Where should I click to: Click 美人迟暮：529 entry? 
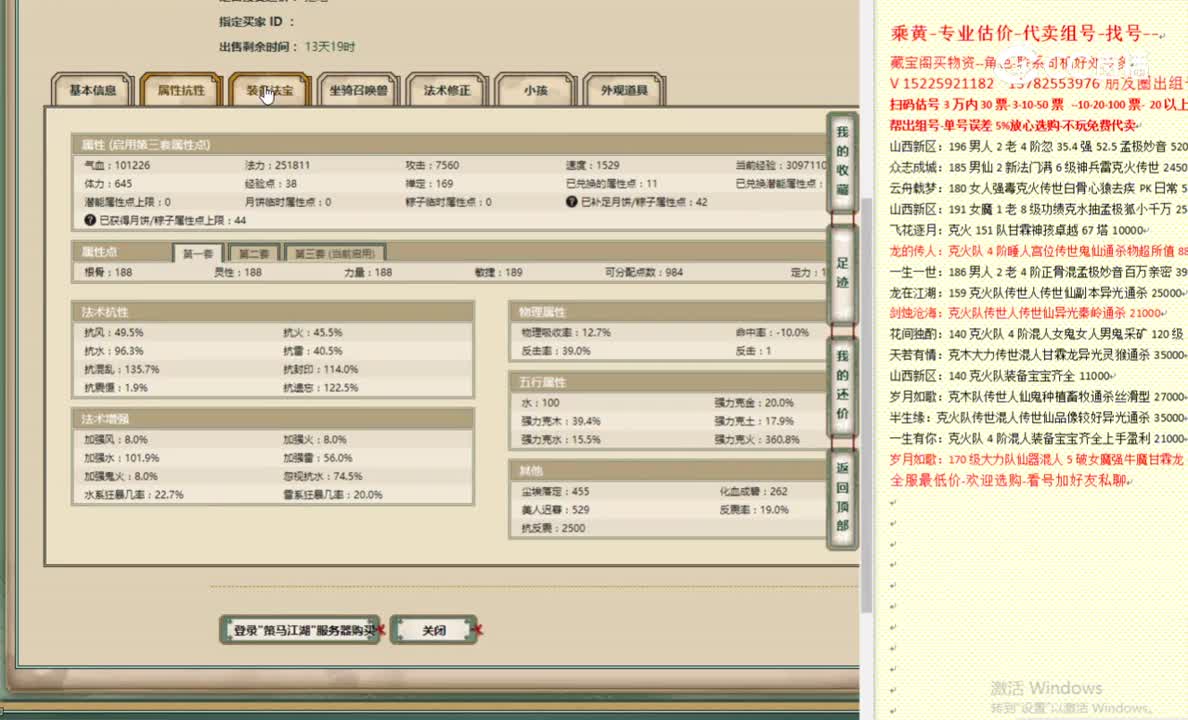point(555,509)
